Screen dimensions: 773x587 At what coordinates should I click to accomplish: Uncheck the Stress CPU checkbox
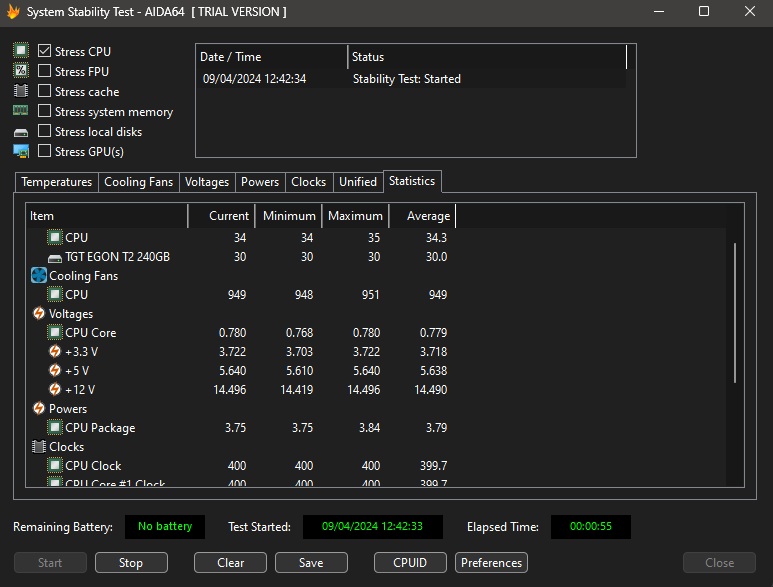click(x=44, y=51)
